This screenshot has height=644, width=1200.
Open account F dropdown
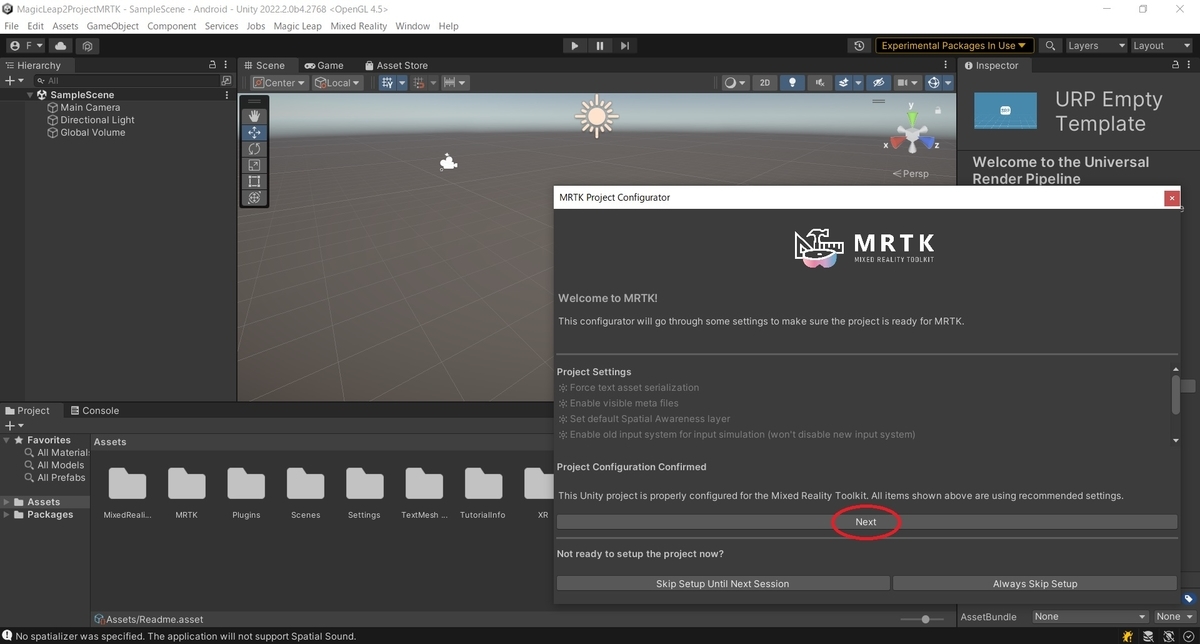tap(26, 46)
